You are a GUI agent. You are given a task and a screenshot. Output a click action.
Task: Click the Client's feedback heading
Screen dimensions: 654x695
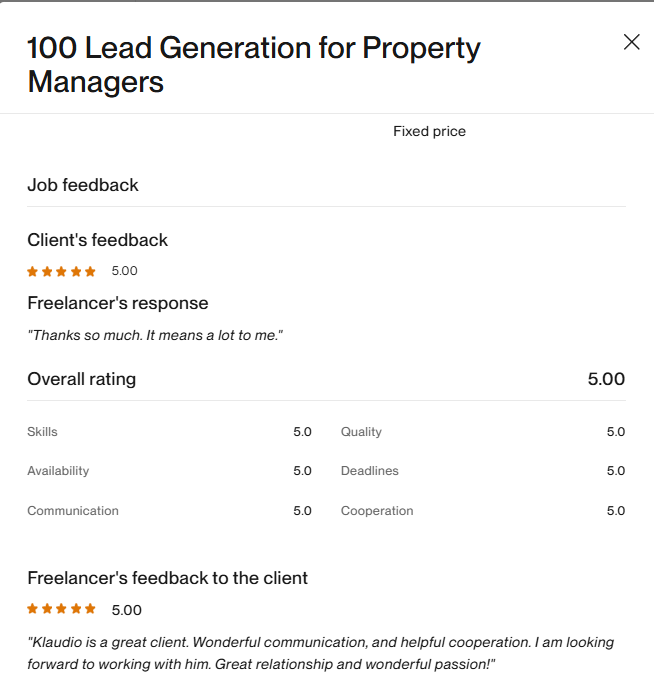[x=98, y=240]
